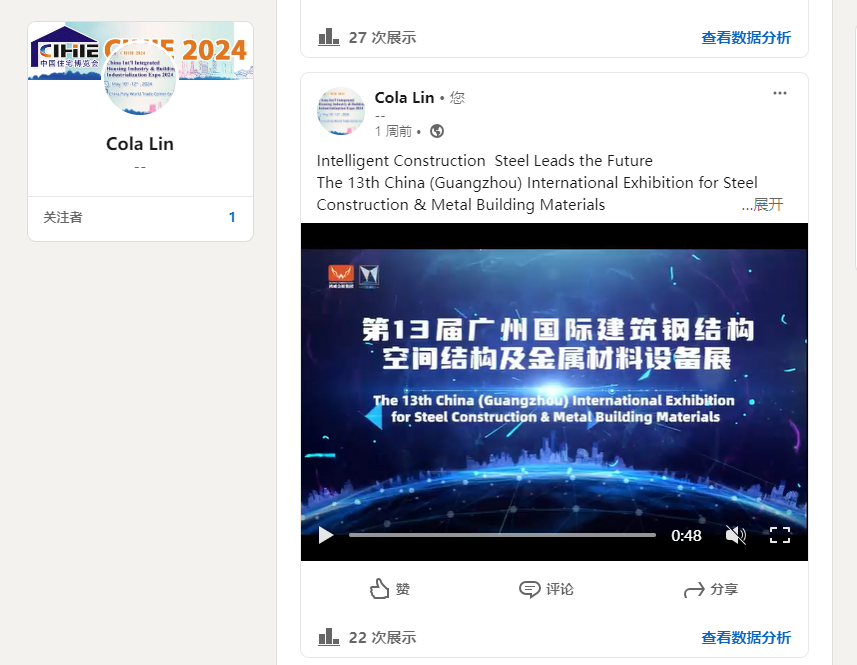This screenshot has height=665, width=857.
Task: Click the globe visibility icon on the post
Action: click(x=437, y=131)
